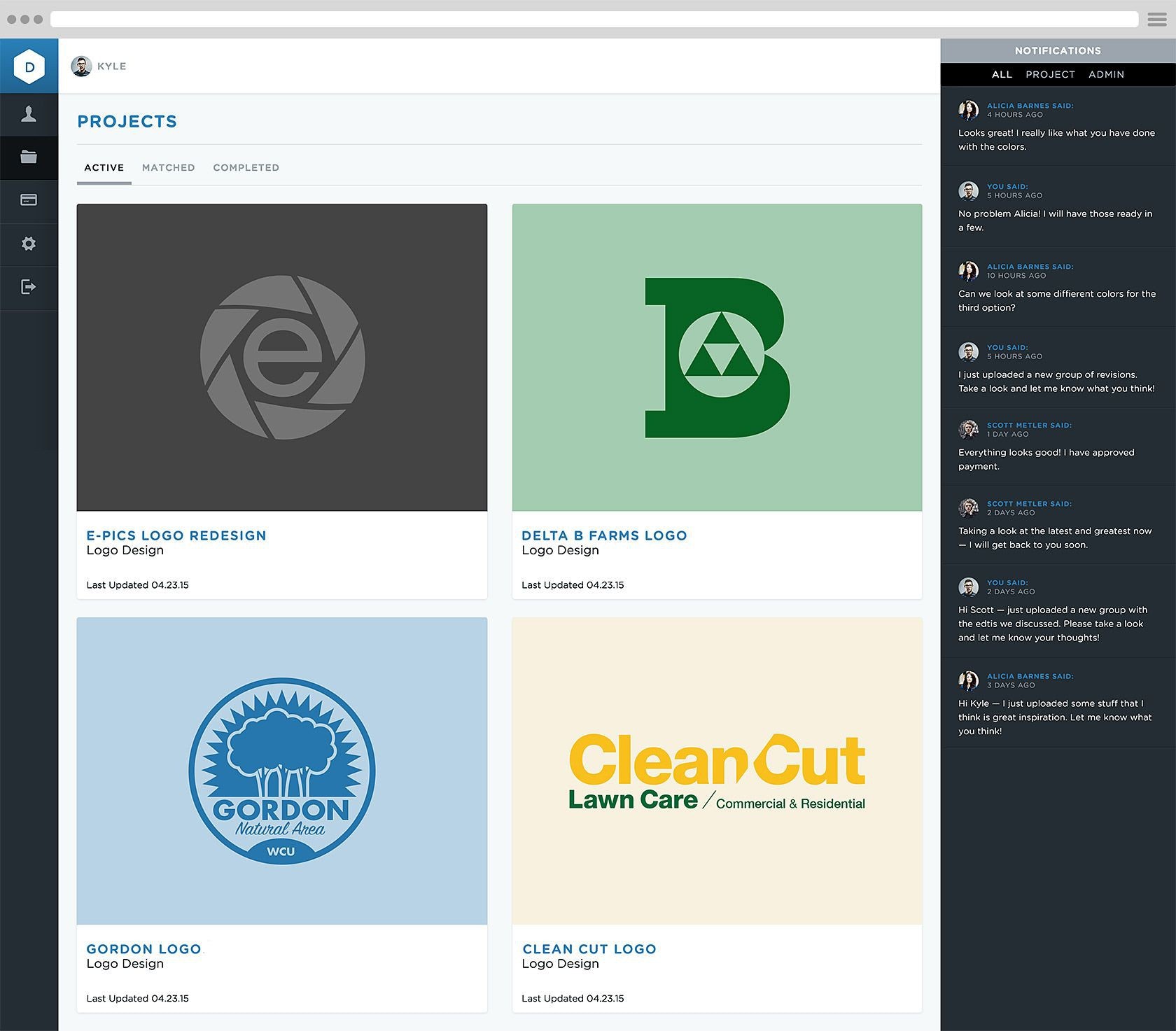Click Alicia's avatar on the 3 days ago message
Screen dimensions: 1176x1031
(x=969, y=680)
